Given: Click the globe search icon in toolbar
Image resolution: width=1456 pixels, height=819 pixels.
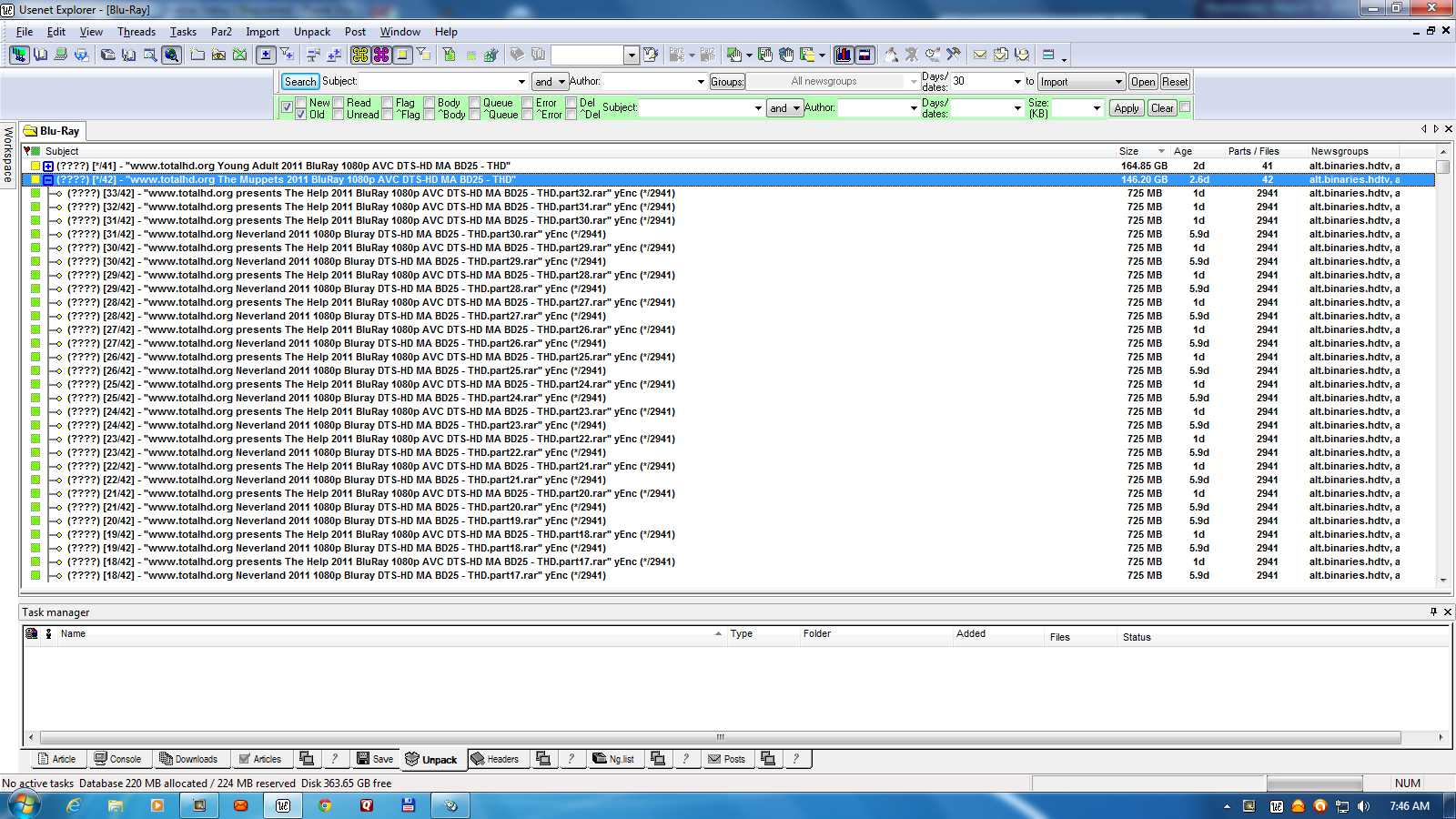Looking at the screenshot, I should [171, 55].
